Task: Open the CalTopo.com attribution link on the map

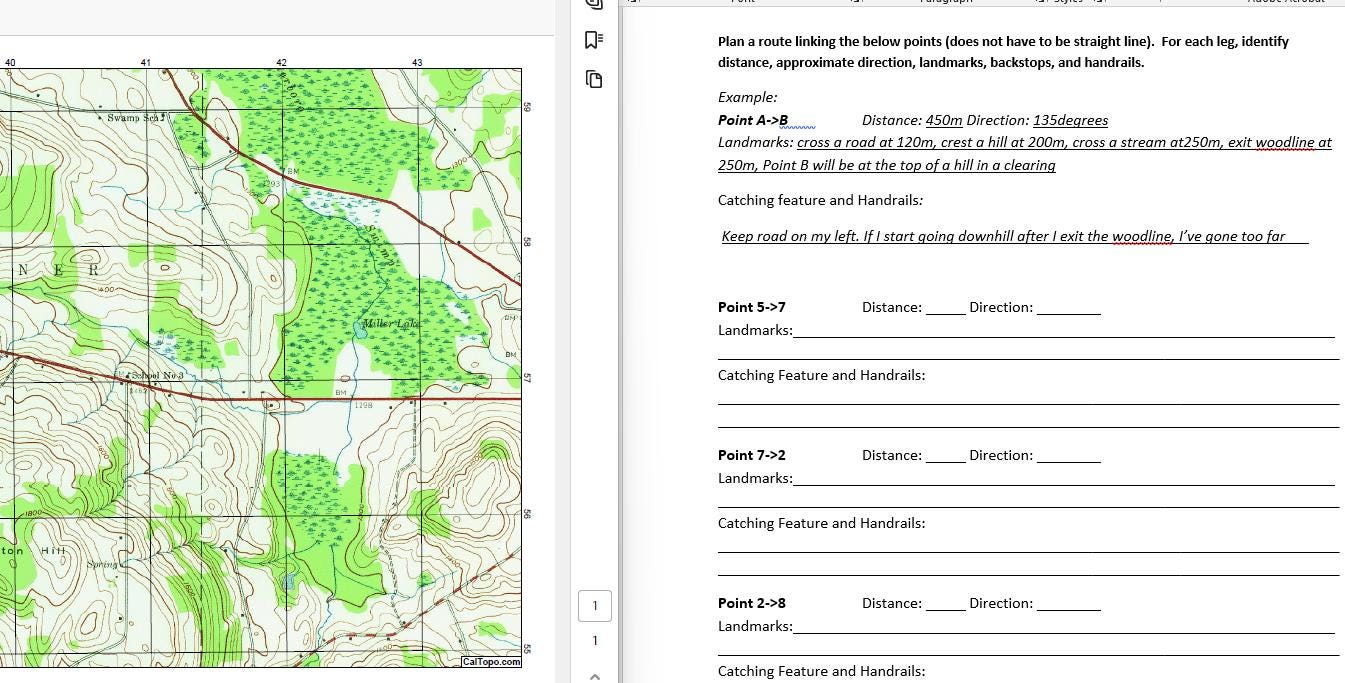Action: pyautogui.click(x=491, y=662)
